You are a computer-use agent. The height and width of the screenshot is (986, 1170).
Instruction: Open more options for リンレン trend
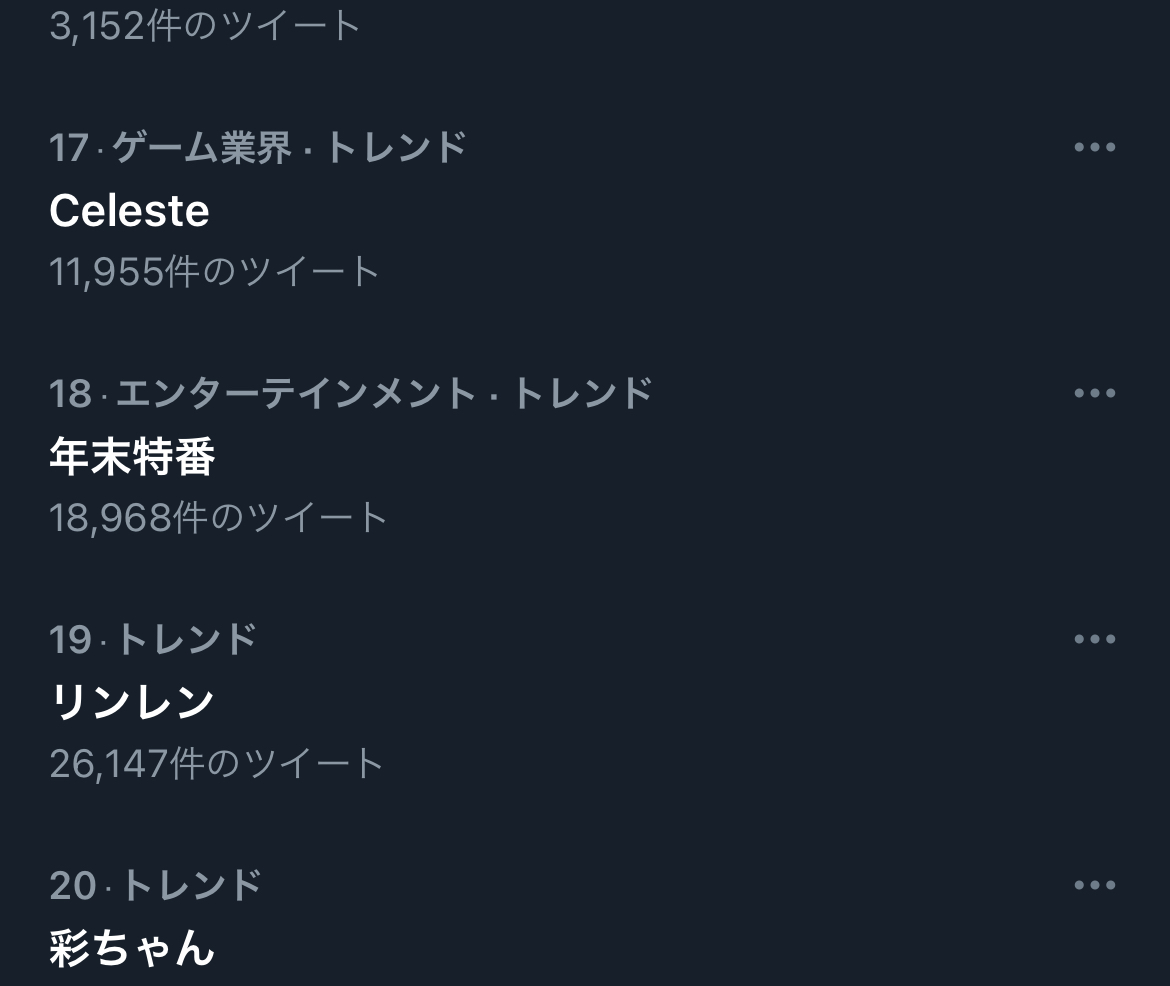coord(1094,639)
